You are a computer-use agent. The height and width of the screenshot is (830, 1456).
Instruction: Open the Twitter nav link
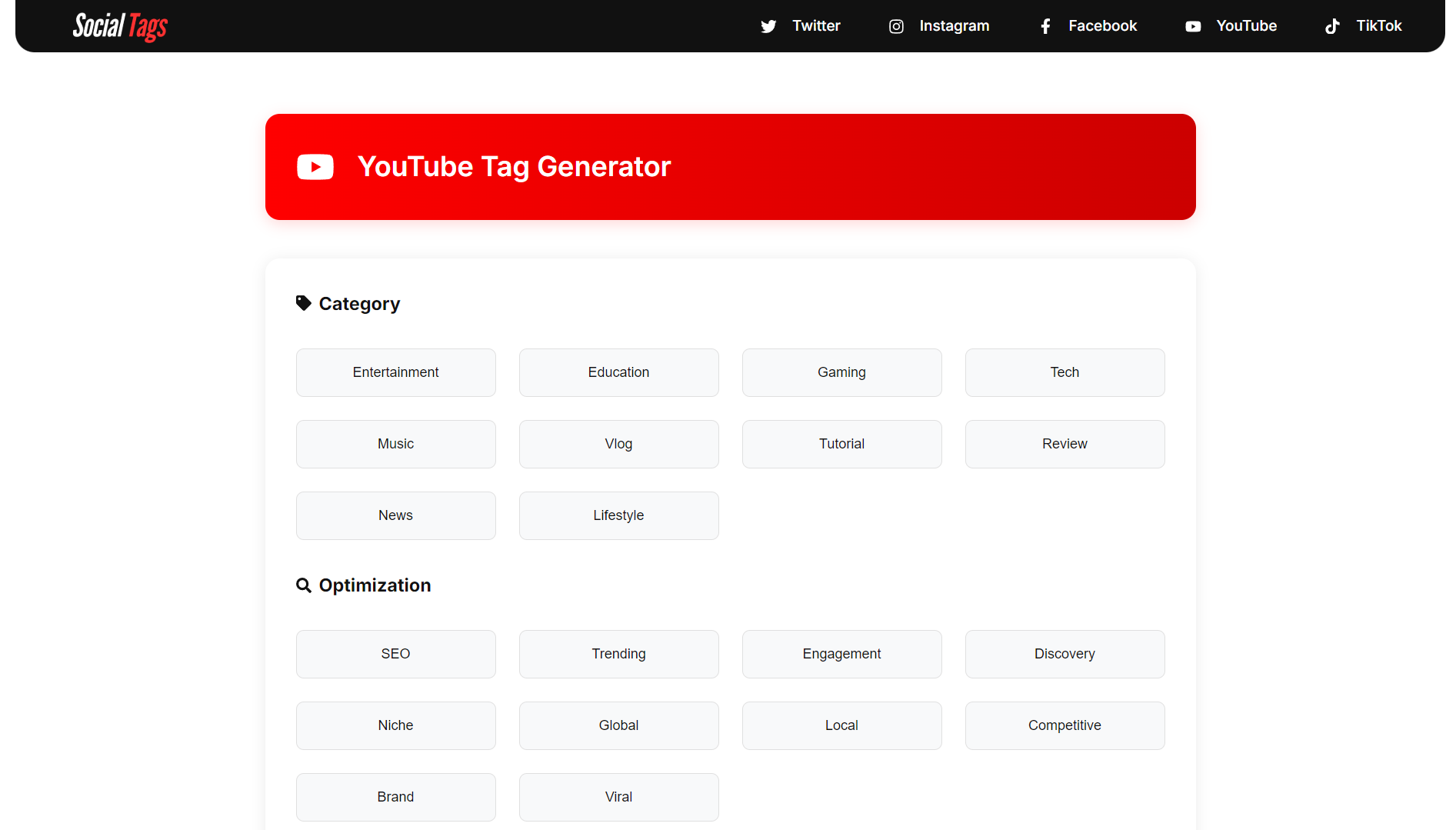click(801, 26)
